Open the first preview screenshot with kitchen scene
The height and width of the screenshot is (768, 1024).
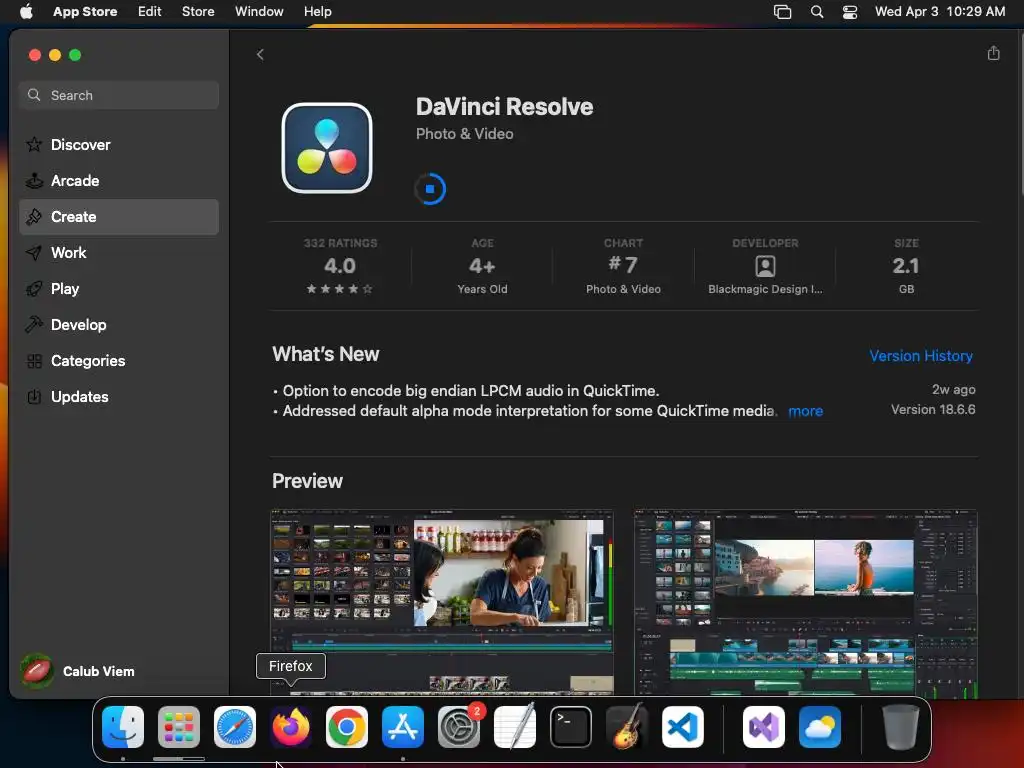442,602
